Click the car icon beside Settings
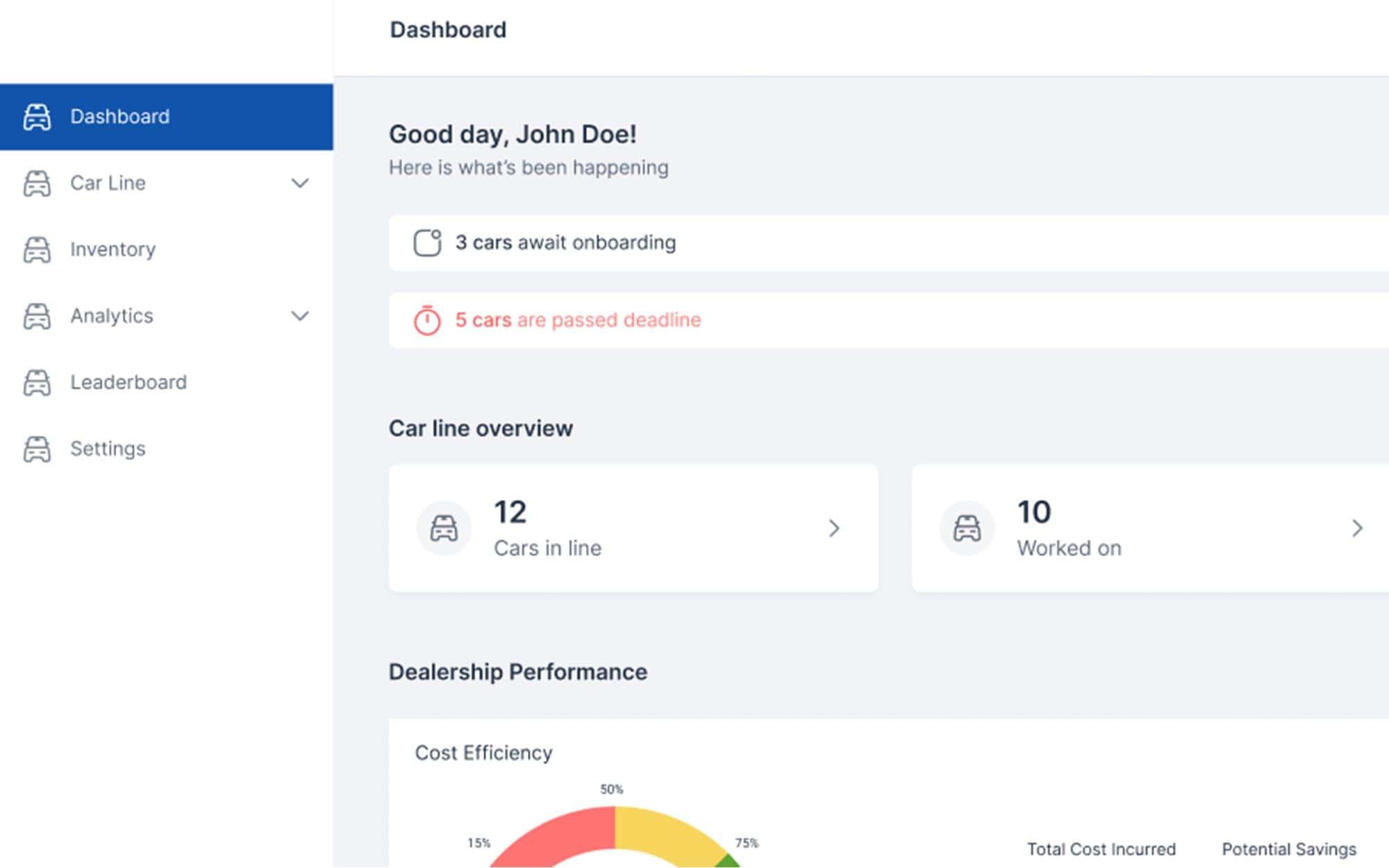This screenshot has height=868, width=1389. [37, 449]
